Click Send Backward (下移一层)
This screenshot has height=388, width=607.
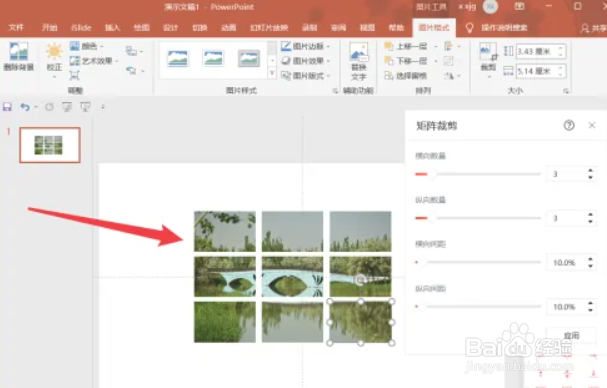(406, 61)
